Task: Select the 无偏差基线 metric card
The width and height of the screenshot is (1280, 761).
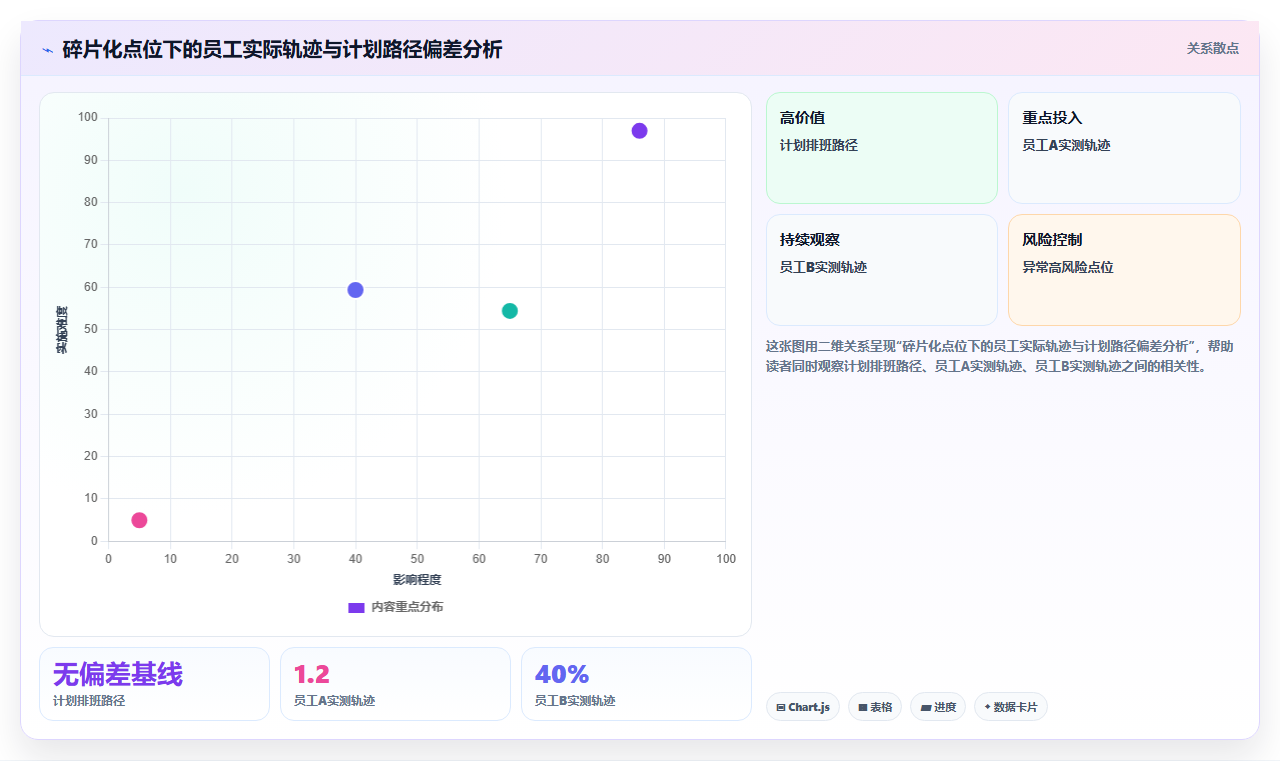Action: tap(154, 684)
